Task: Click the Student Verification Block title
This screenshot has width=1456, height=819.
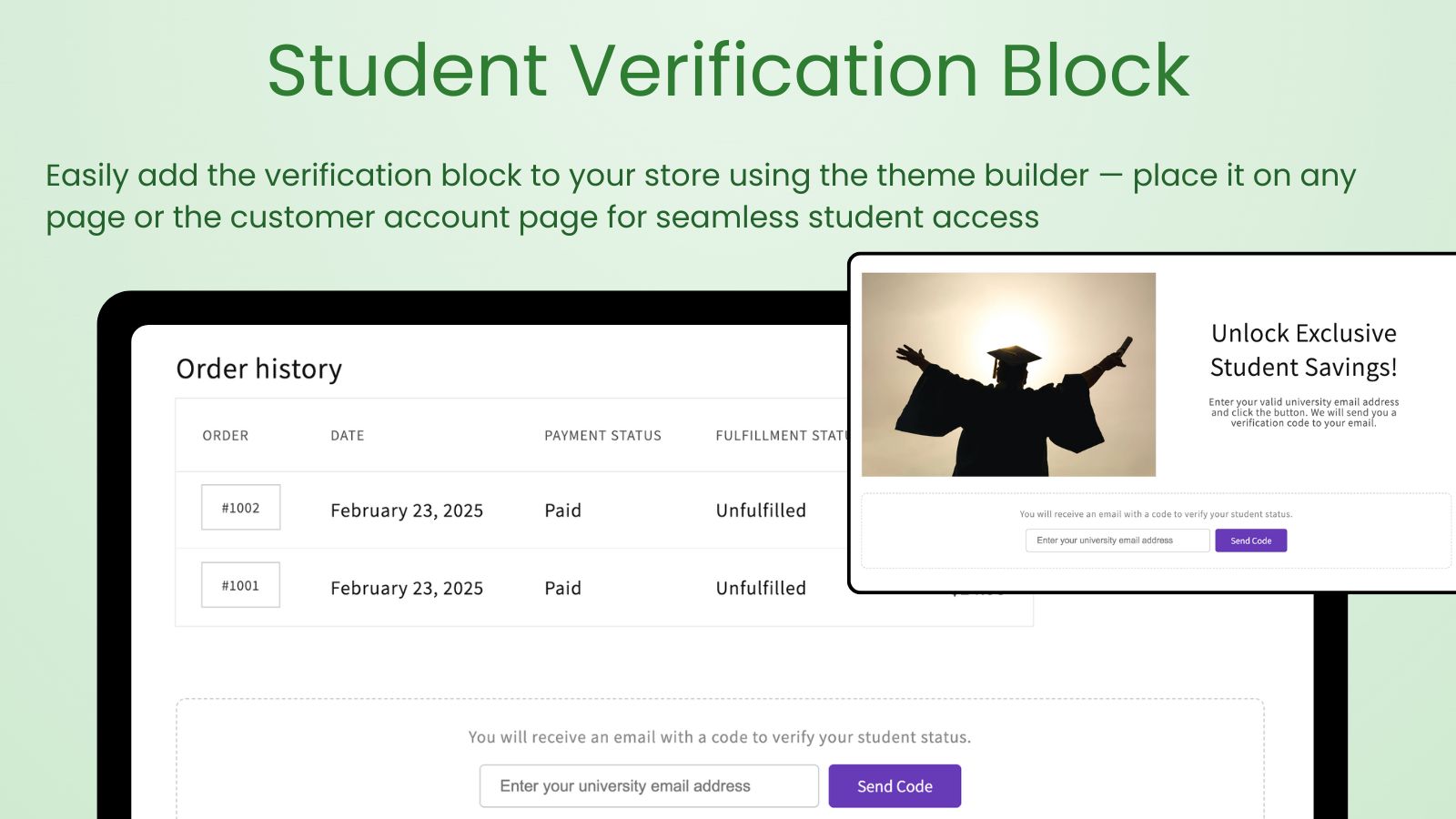Action: [x=728, y=70]
